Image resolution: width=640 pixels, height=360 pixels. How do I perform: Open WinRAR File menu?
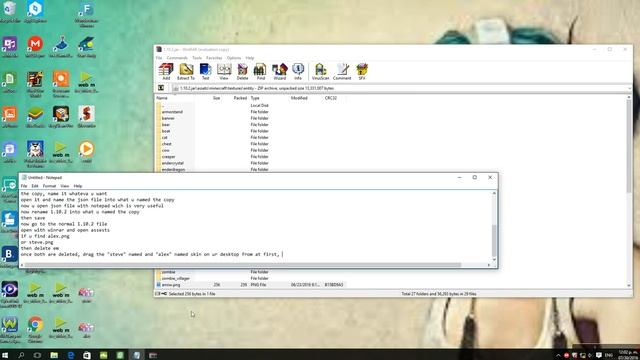[159, 58]
